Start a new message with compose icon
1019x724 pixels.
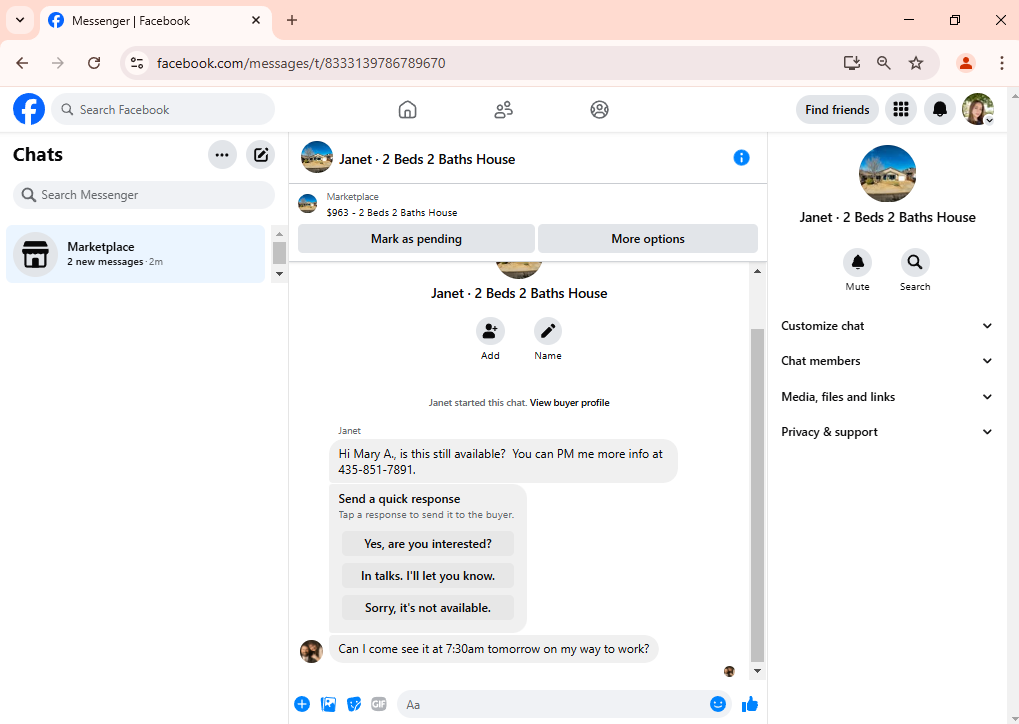tap(261, 155)
